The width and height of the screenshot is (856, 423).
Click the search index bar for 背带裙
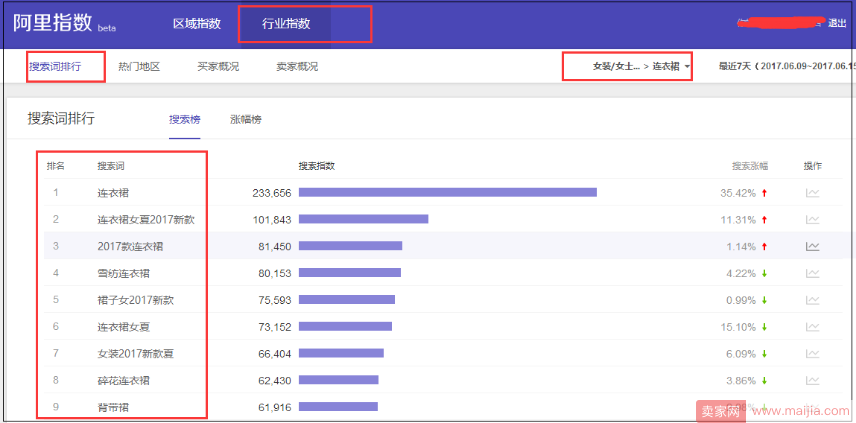click(x=338, y=407)
